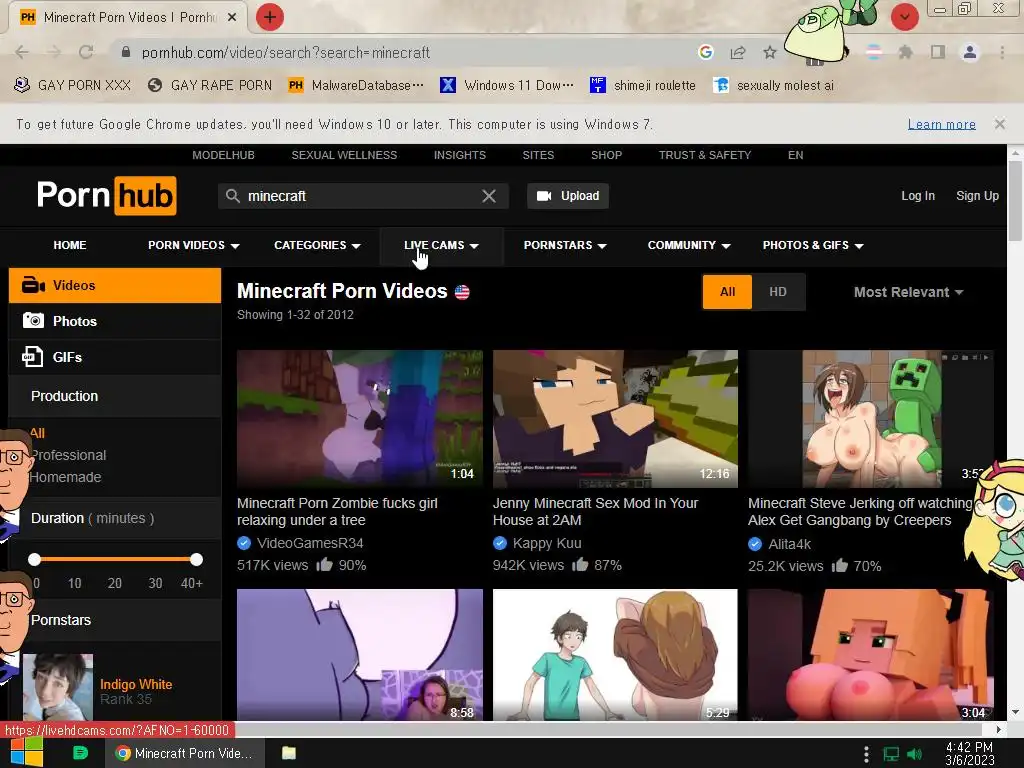Click the Google icon in the address bar
The width and height of the screenshot is (1024, 768).
pyautogui.click(x=705, y=52)
